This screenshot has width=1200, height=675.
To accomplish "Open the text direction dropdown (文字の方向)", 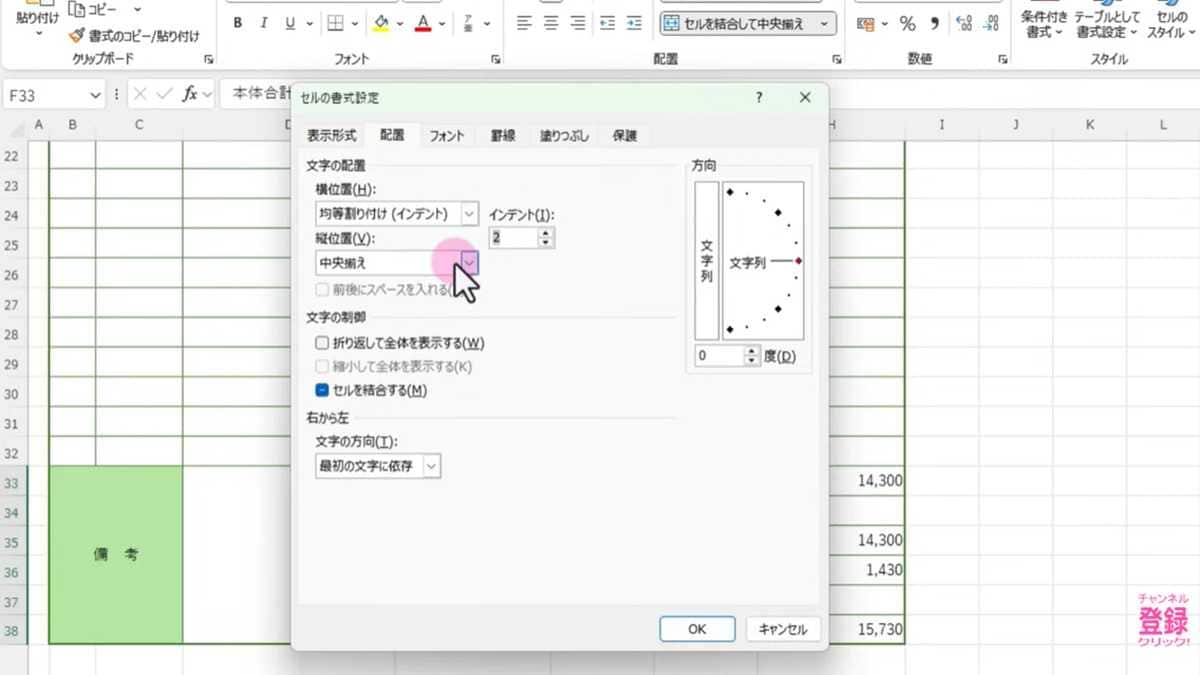I will tap(431, 466).
